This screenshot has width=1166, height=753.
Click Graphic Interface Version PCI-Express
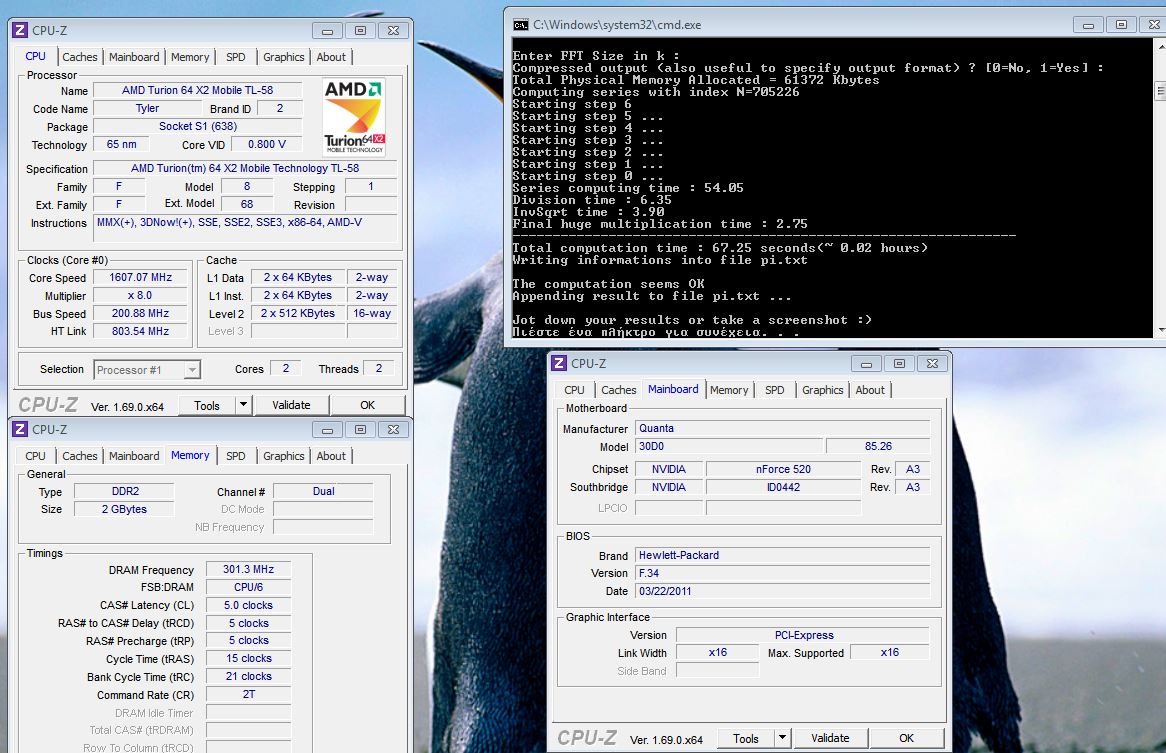coord(803,636)
